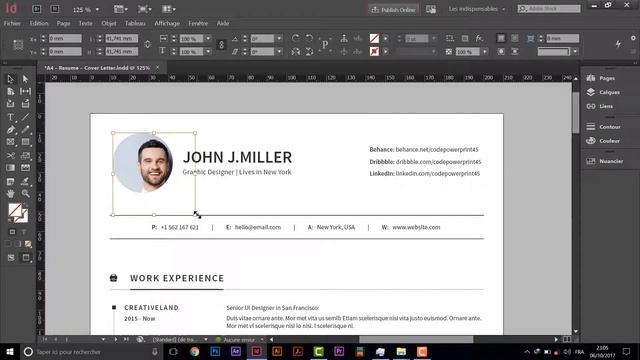Screen dimensions: 640x360
Task: Open rotation angle dropdown
Action: pos(280,38)
